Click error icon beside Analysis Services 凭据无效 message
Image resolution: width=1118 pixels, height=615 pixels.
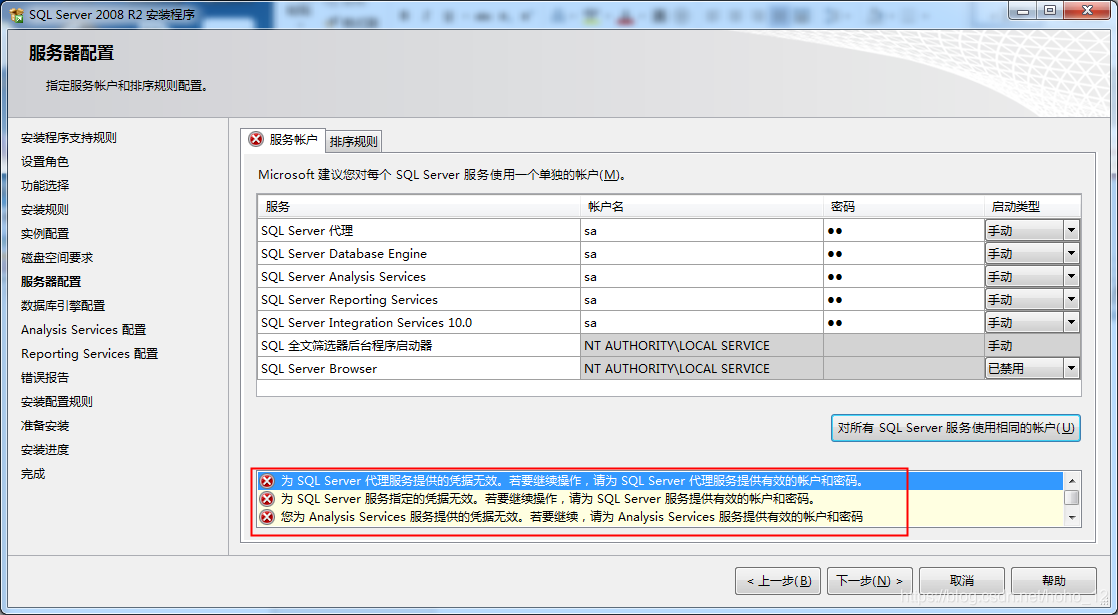(267, 516)
